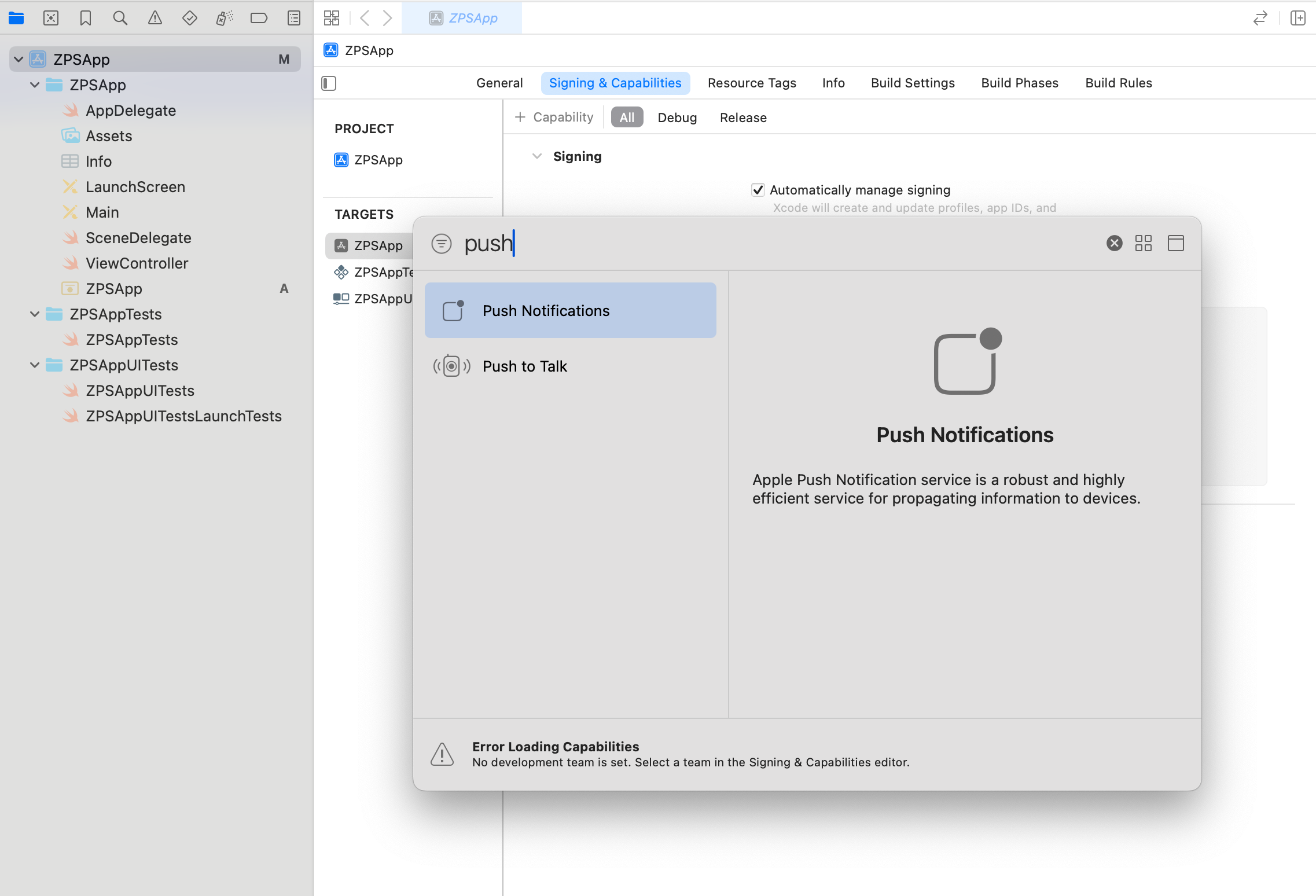The image size is (1316, 896).
Task: Collapse the Signing section
Action: pyautogui.click(x=537, y=156)
